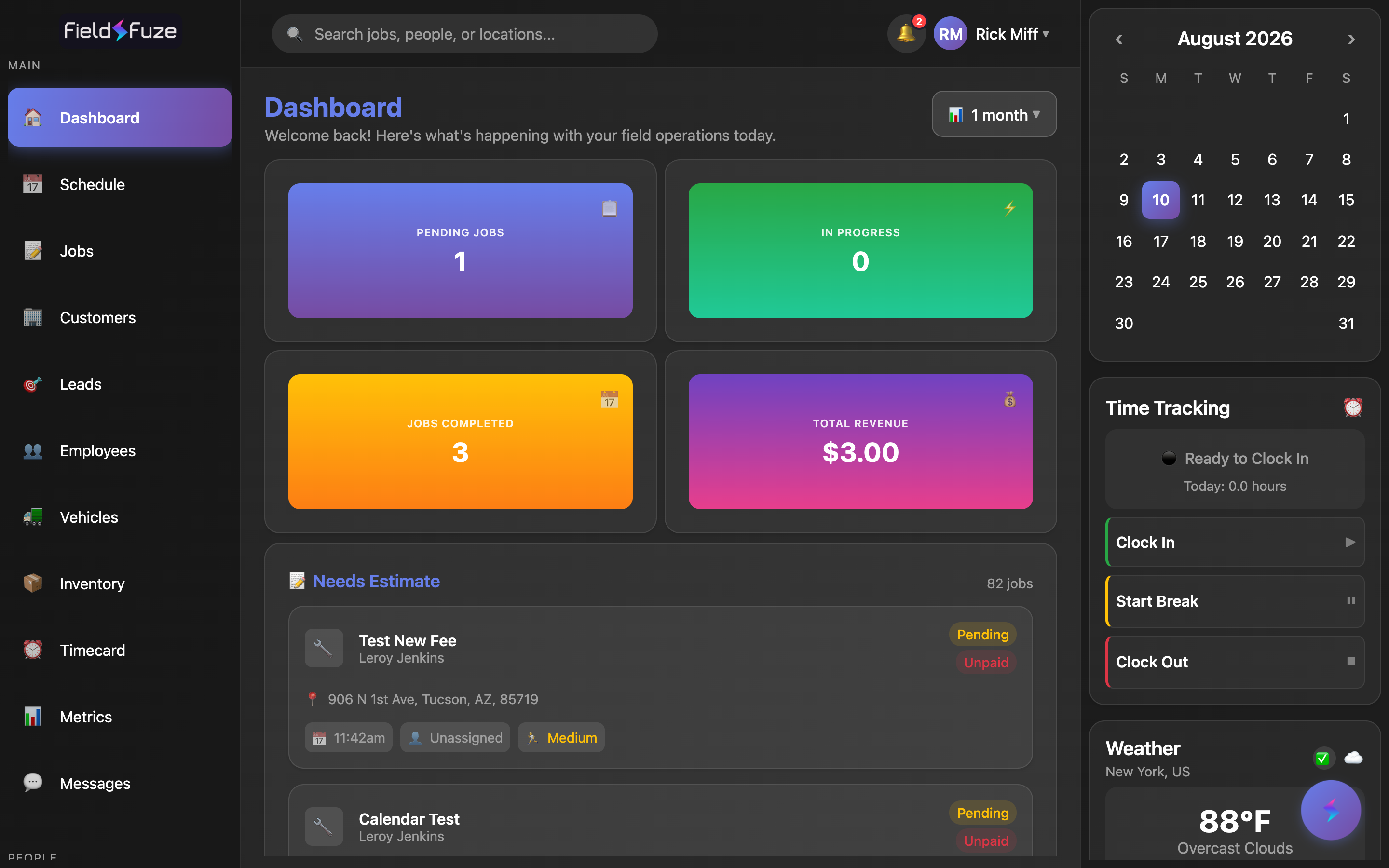Click the Pending badge on Test New Fee

click(982, 634)
